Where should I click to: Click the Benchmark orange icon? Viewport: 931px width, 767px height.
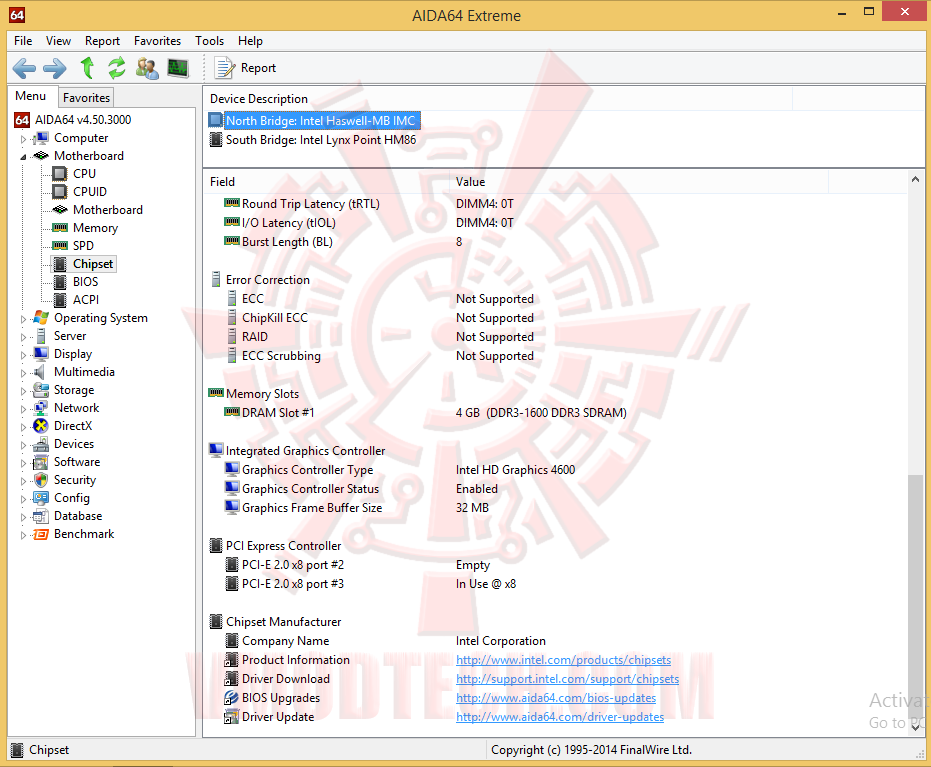pyautogui.click(x=40, y=534)
